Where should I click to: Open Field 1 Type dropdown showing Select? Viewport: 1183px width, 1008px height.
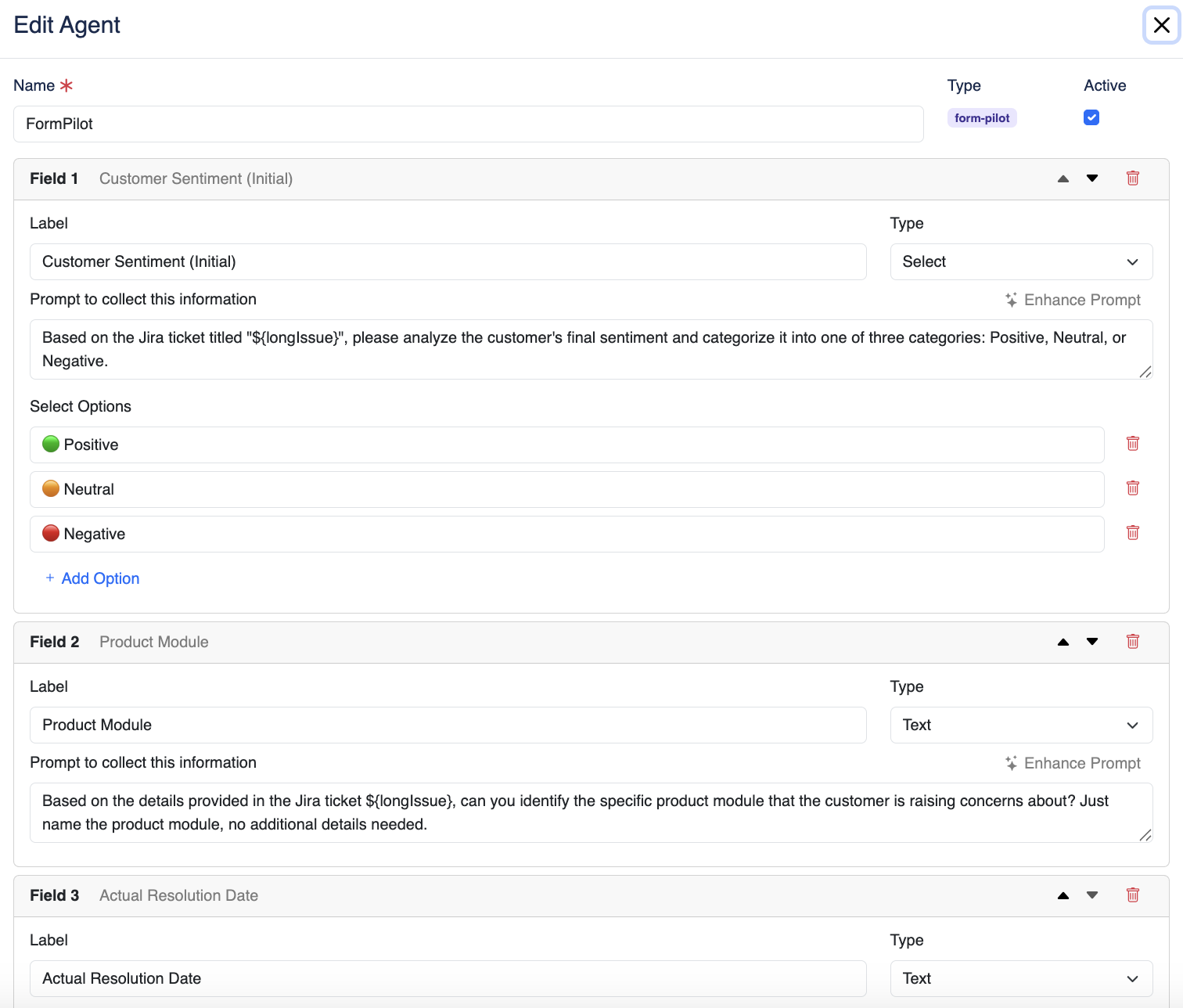[x=1020, y=261]
